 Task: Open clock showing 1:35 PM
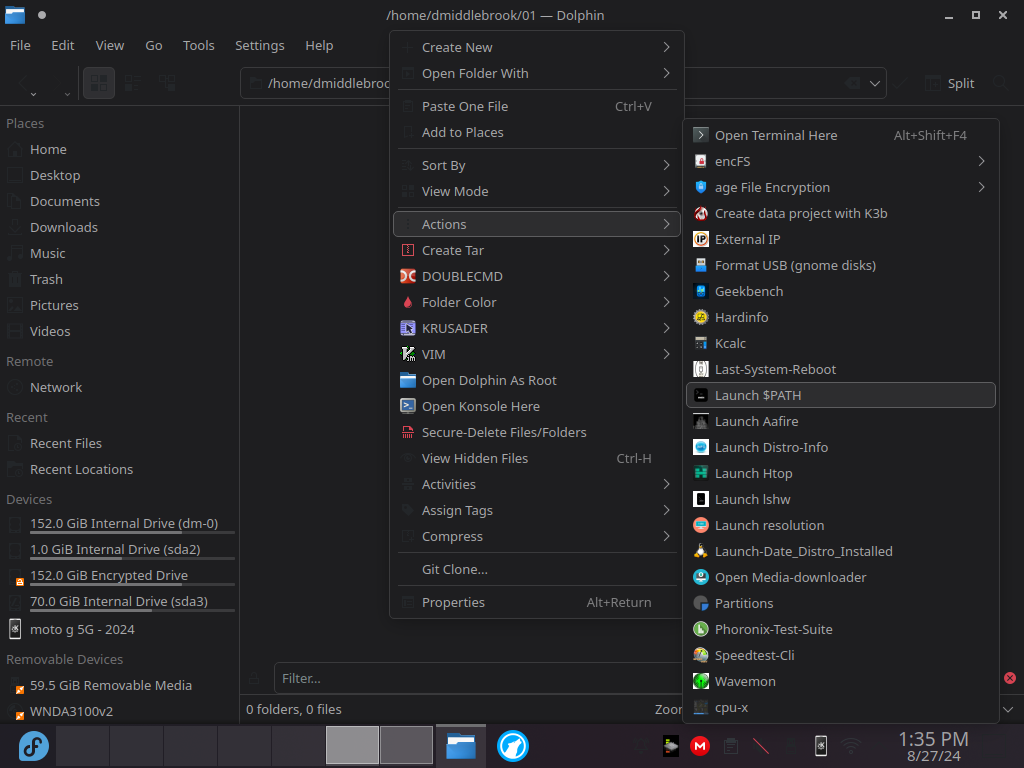tap(933, 746)
